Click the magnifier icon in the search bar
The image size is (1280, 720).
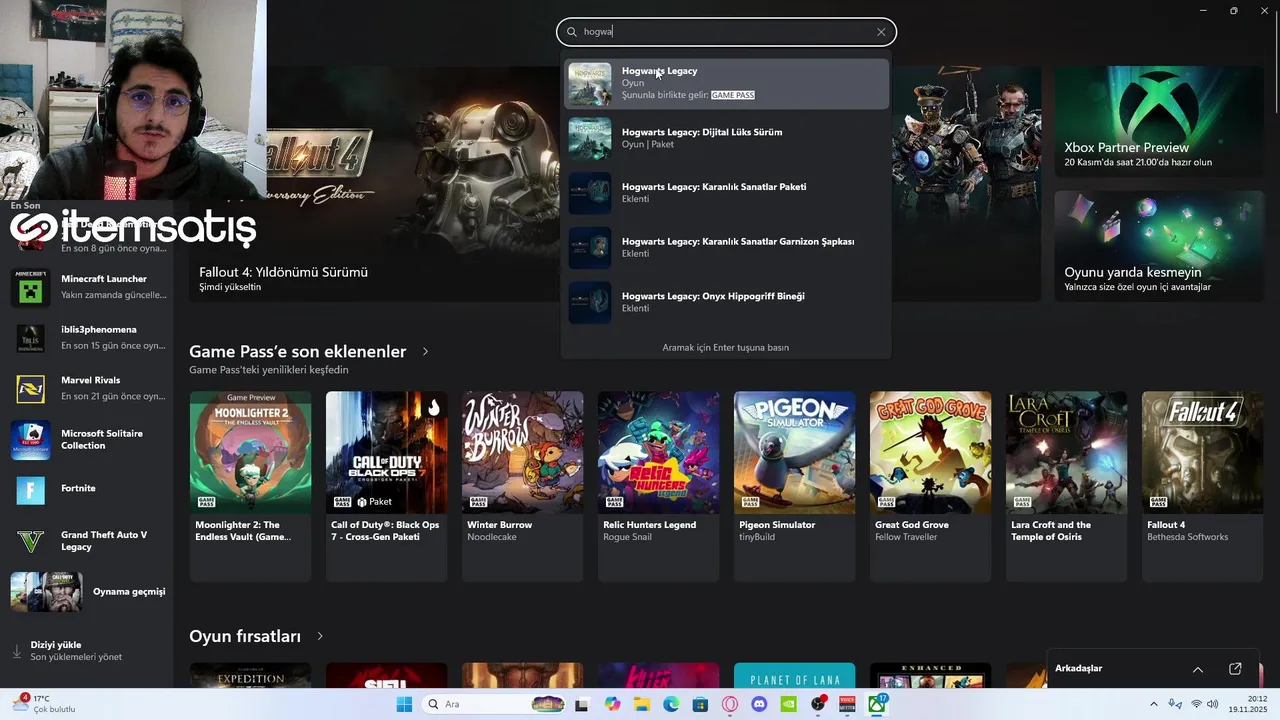coord(572,32)
